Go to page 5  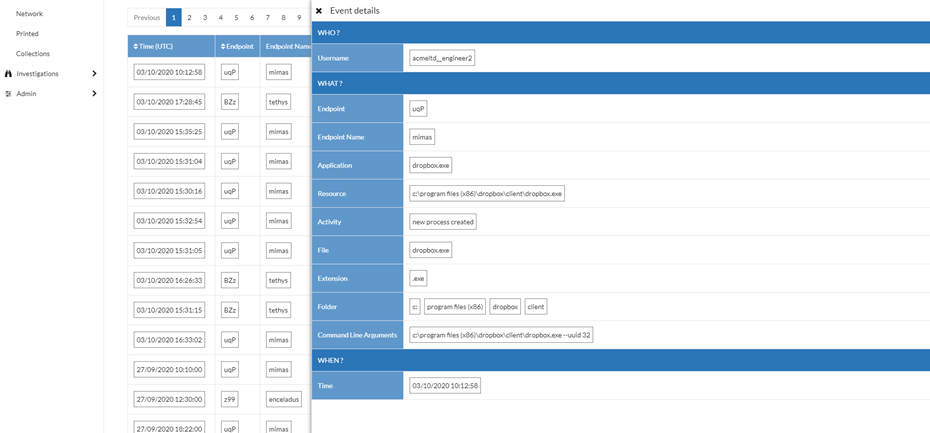(x=236, y=18)
